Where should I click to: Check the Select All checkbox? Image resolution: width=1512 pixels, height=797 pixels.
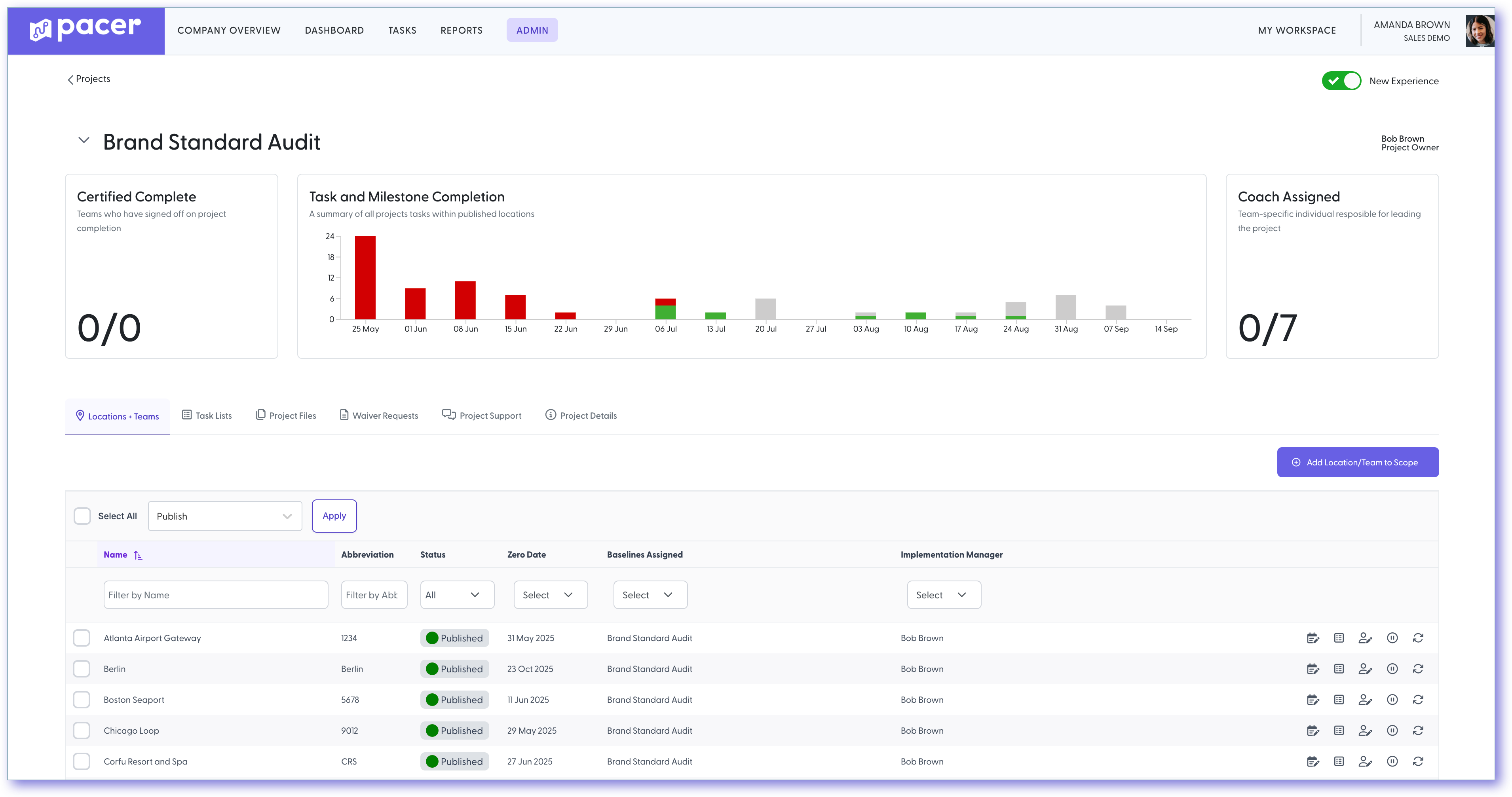point(82,516)
